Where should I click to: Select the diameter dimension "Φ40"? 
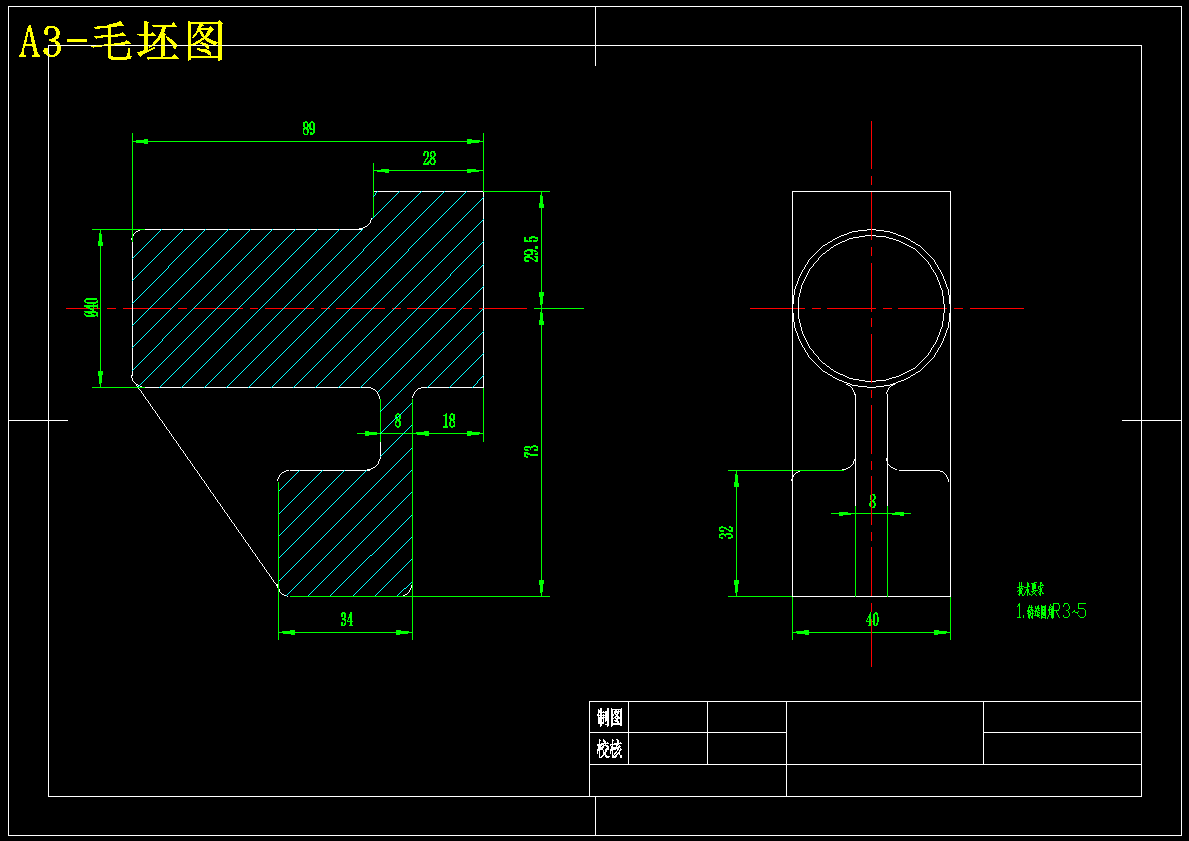(92, 307)
